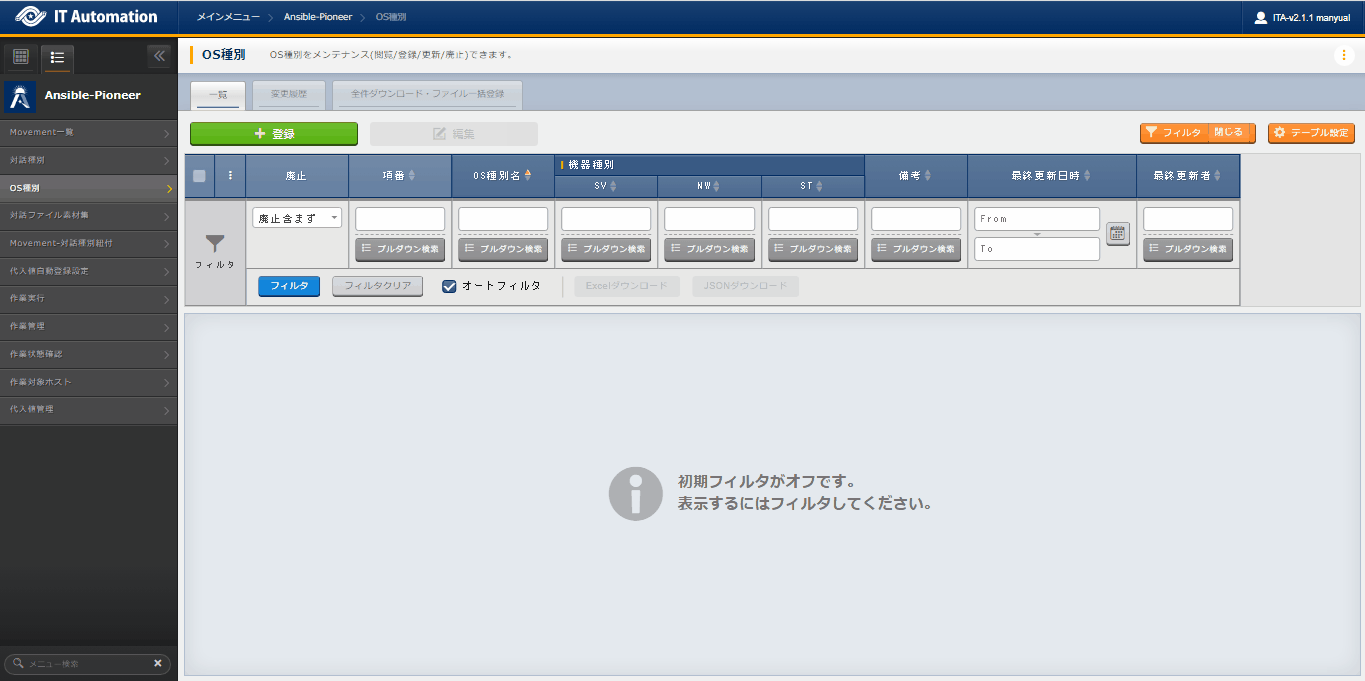Click the IT Automation eye logo
The height and width of the screenshot is (681, 1365).
tap(30, 16)
